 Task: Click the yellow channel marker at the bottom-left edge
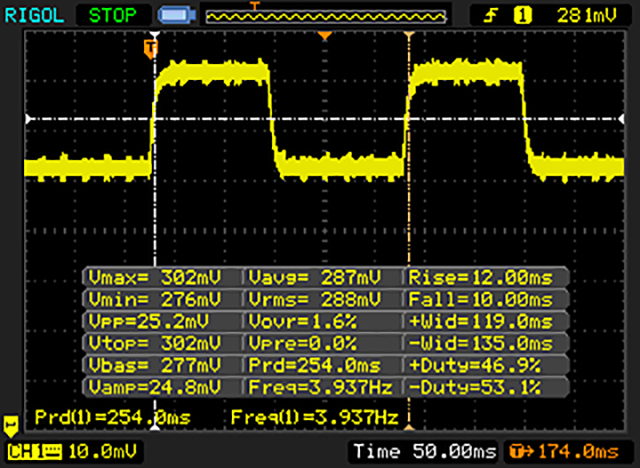tap(11, 424)
